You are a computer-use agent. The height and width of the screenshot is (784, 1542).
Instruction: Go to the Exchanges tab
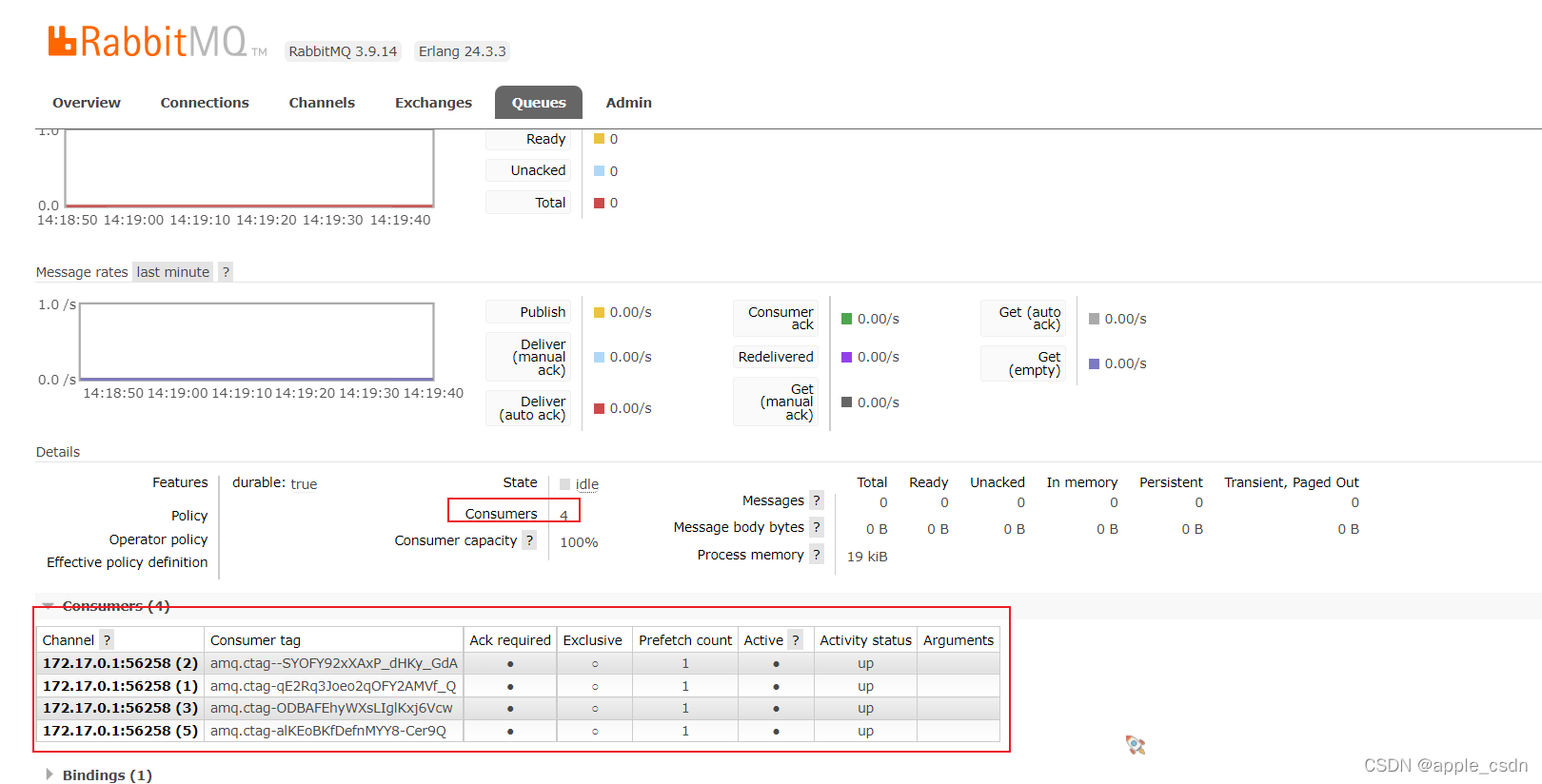click(x=433, y=103)
